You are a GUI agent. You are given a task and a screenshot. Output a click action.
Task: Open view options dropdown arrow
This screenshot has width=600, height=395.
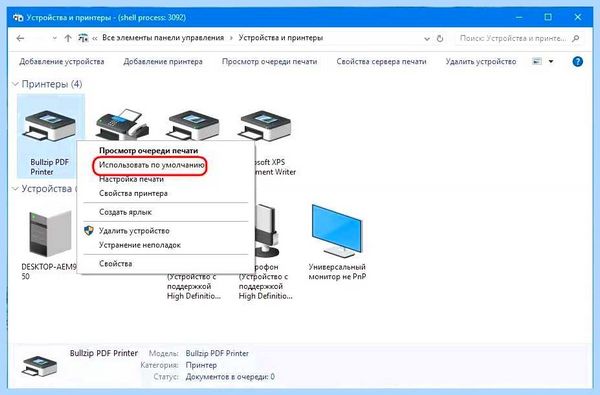(551, 61)
